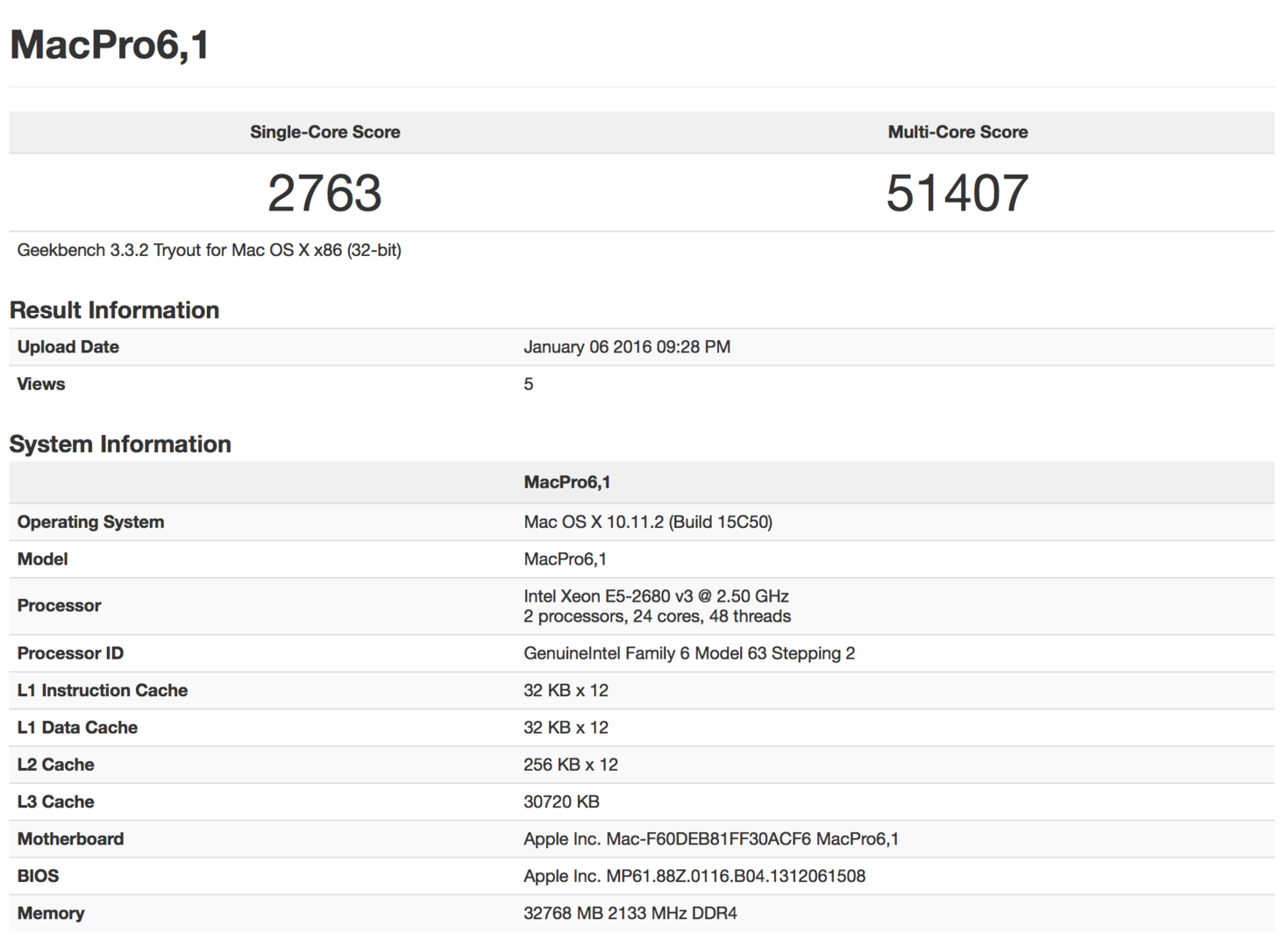The width and height of the screenshot is (1288, 947).
Task: Select the Single-Core Score header
Action: [x=325, y=132]
